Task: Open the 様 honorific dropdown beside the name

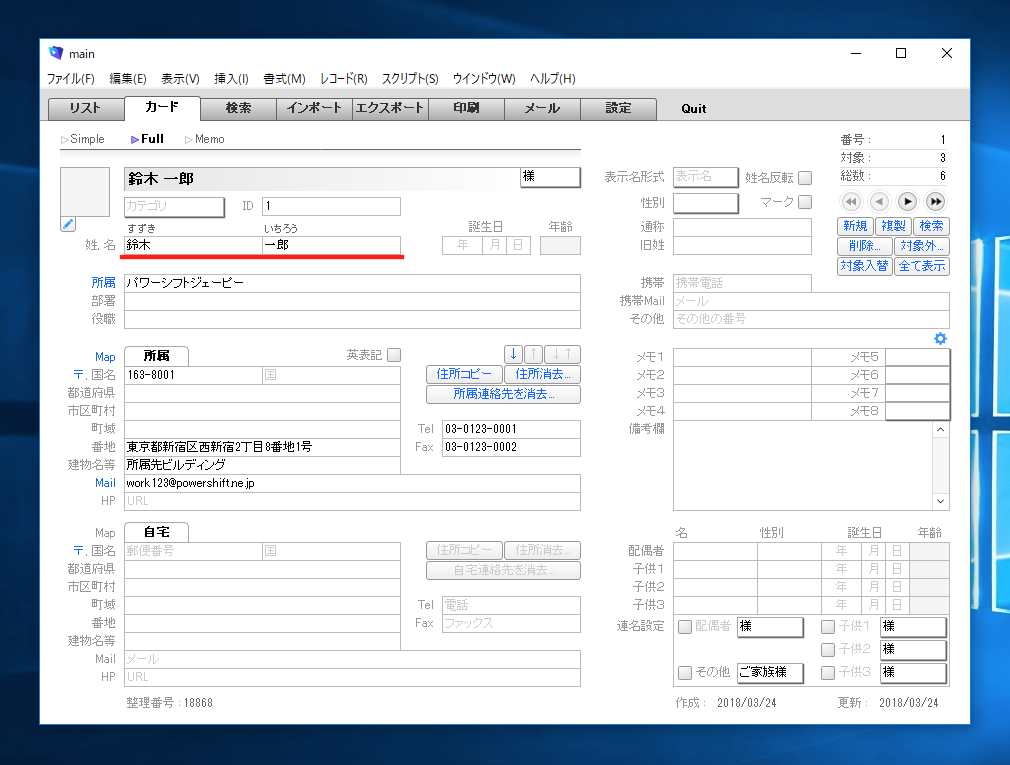Action: click(550, 177)
